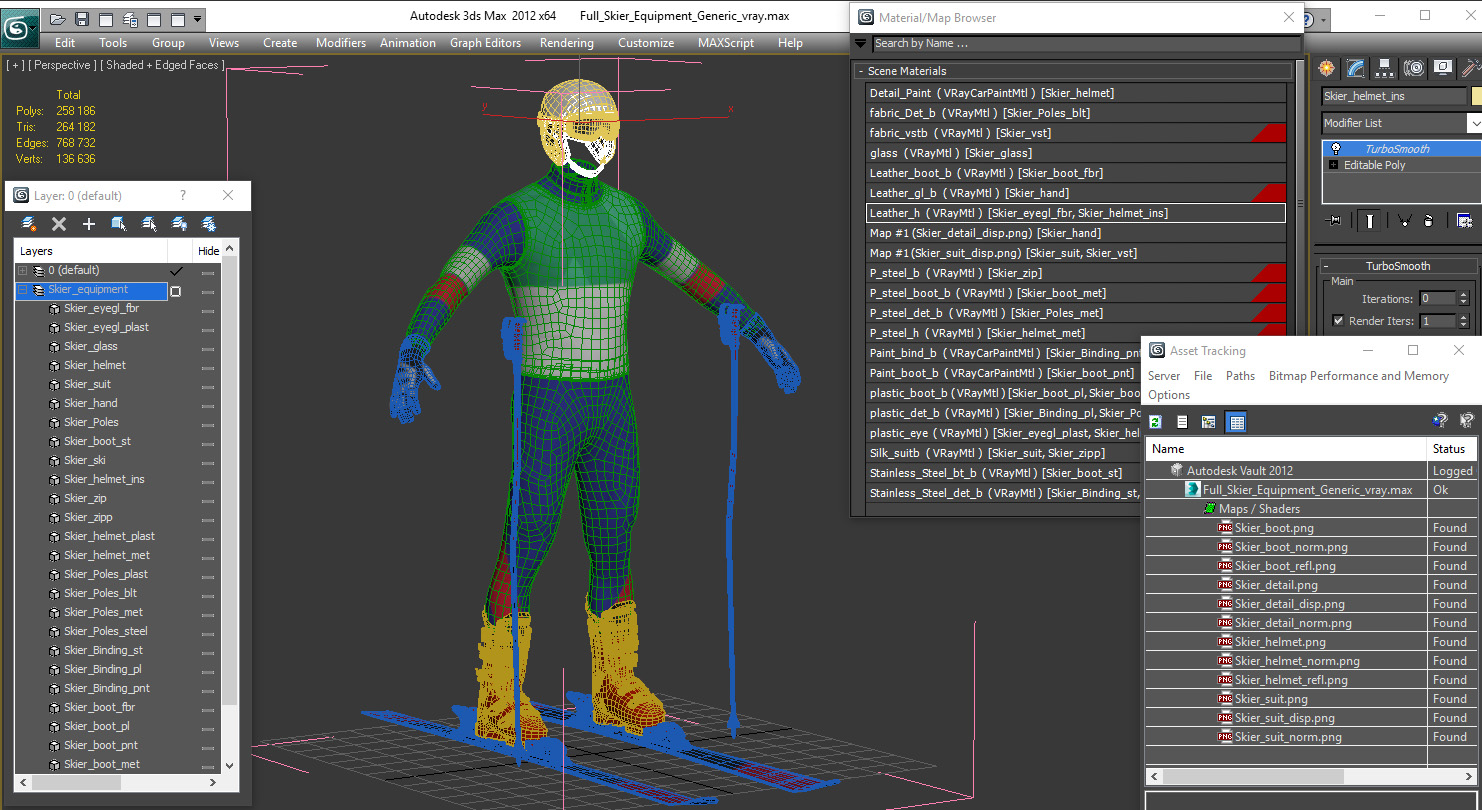The image size is (1482, 810).
Task: Click Table View icon in Asset Tracking toolbar
Action: coord(1236,422)
